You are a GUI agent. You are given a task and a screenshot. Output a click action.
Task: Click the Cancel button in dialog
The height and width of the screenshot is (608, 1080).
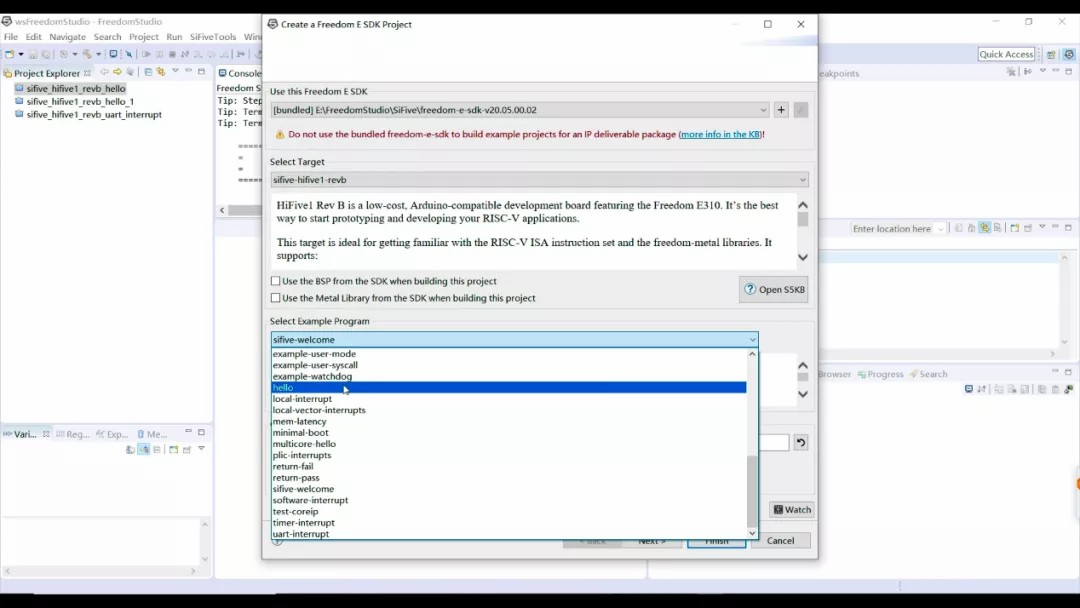coord(780,541)
